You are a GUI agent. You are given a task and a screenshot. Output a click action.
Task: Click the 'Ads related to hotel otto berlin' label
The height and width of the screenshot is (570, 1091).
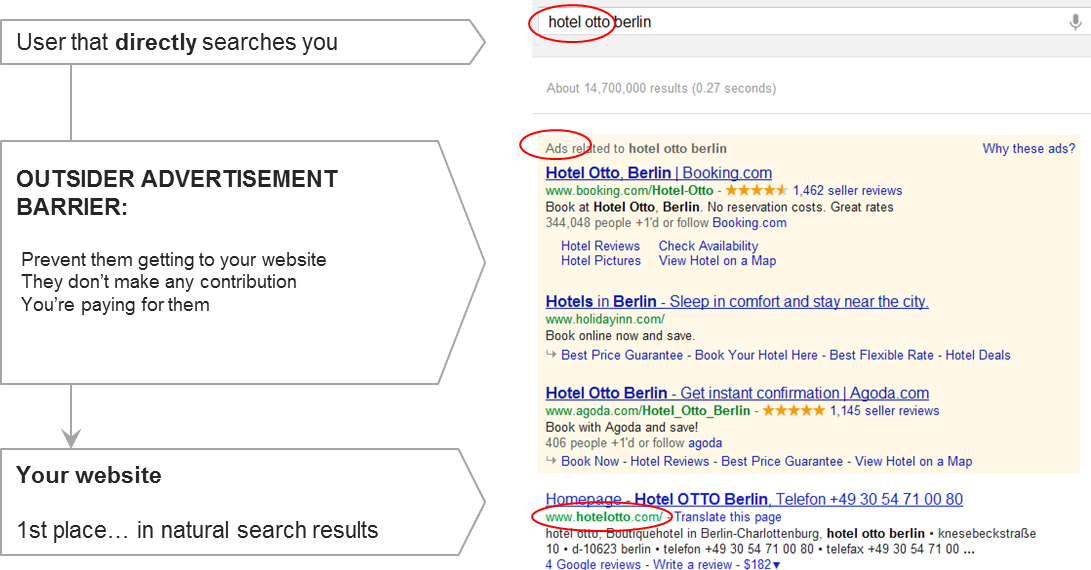coord(636,148)
